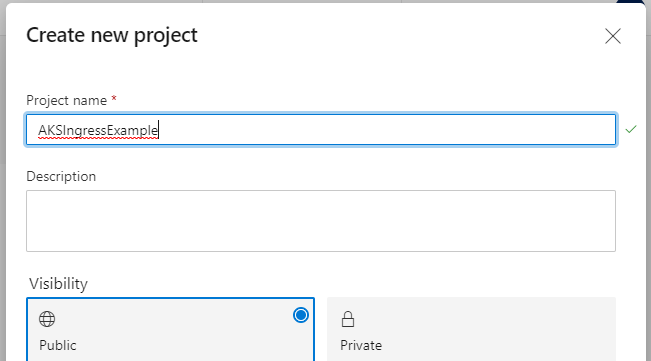Image resolution: width=651 pixels, height=361 pixels.
Task: Click the Private label text
Action: pyautogui.click(x=361, y=345)
